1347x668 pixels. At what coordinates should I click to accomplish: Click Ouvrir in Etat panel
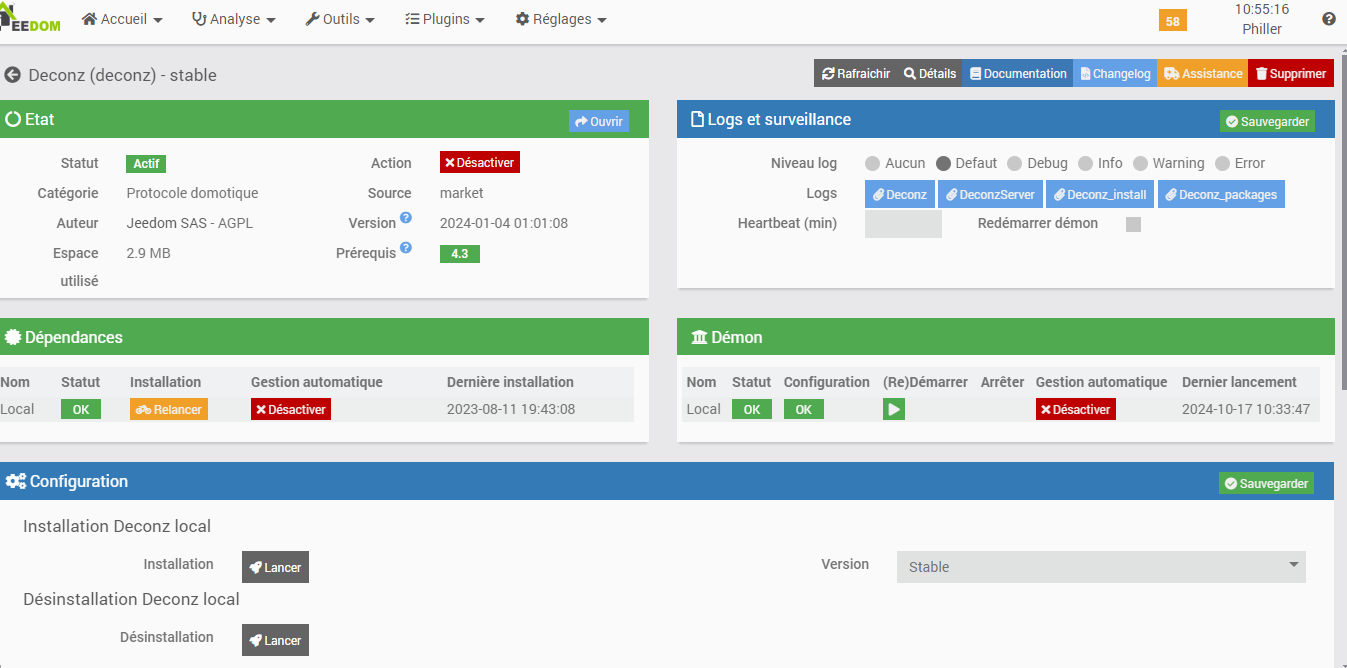[599, 121]
